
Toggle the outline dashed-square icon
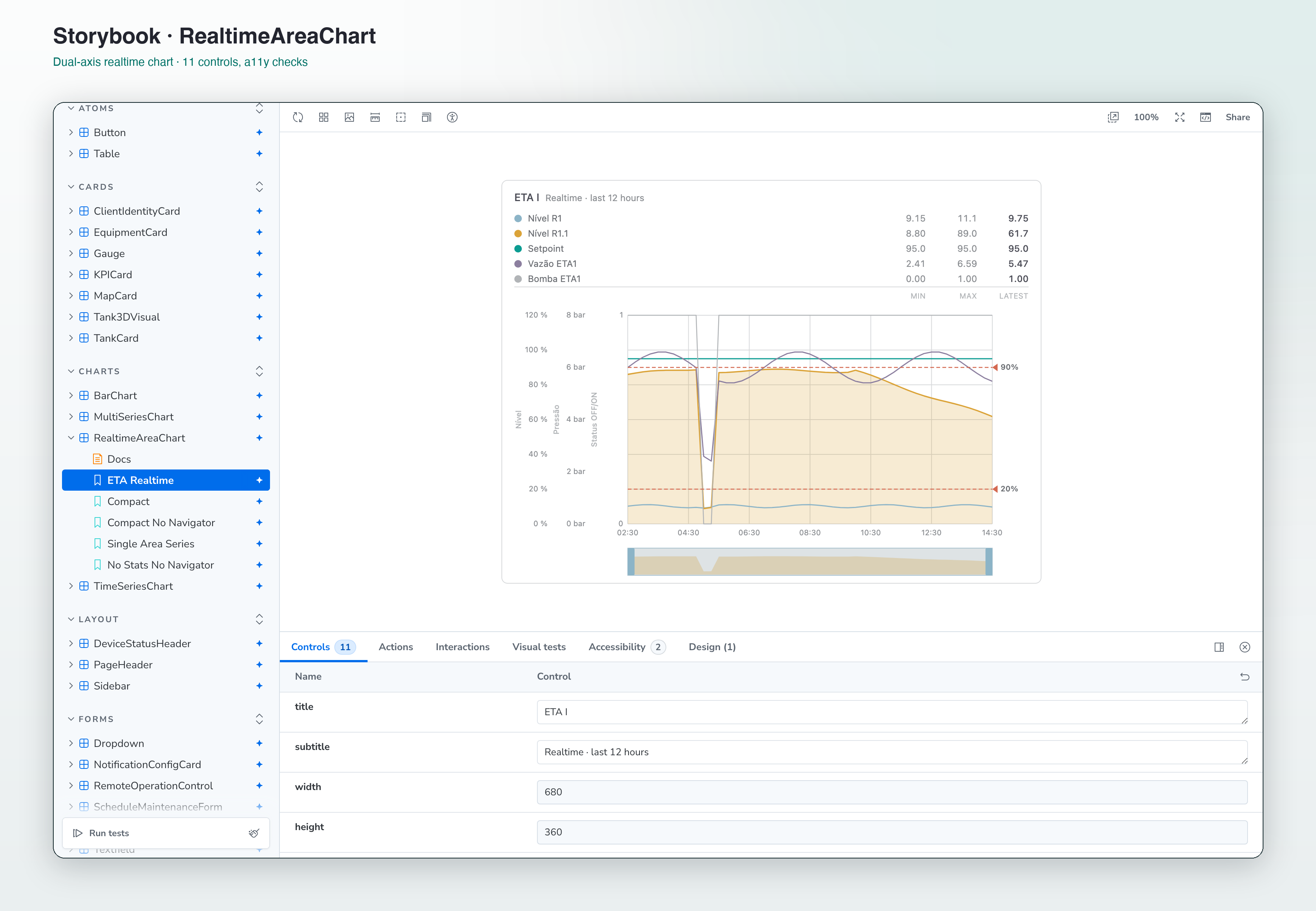(x=401, y=117)
